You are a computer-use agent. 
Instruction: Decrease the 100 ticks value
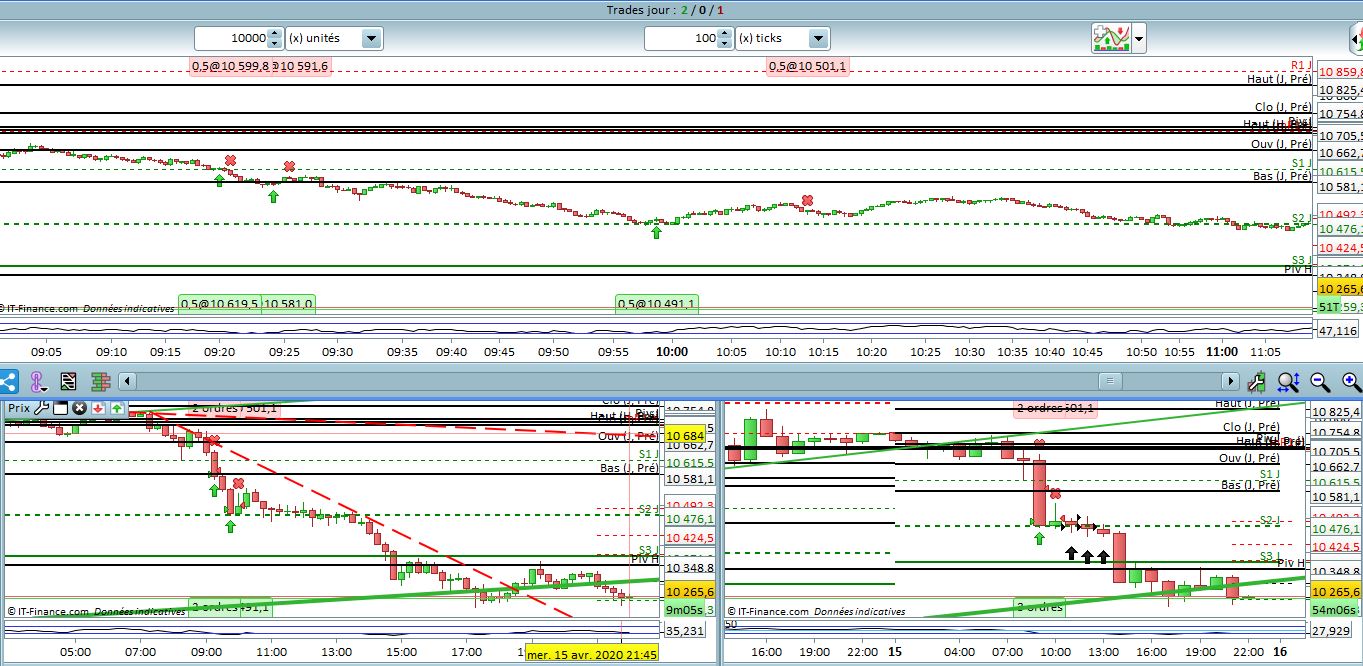point(726,44)
